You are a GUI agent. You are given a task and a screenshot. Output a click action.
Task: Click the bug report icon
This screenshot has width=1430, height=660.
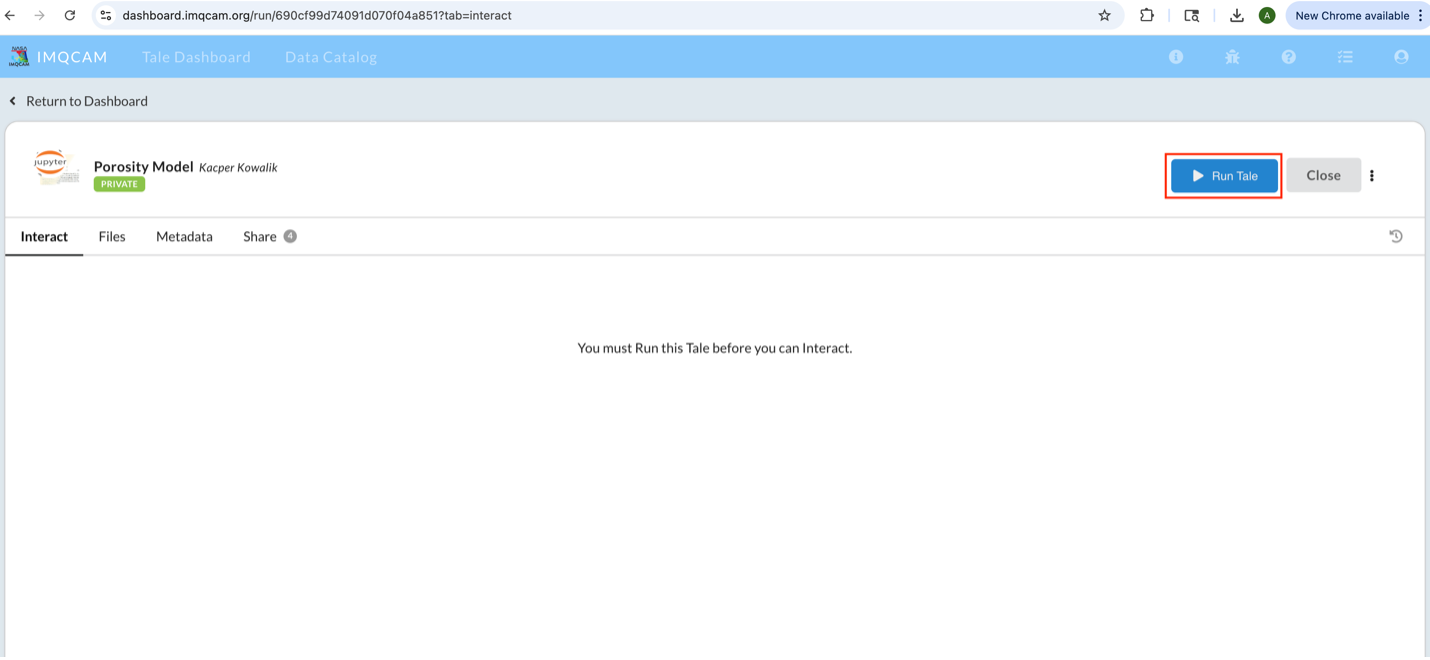pyautogui.click(x=1232, y=57)
